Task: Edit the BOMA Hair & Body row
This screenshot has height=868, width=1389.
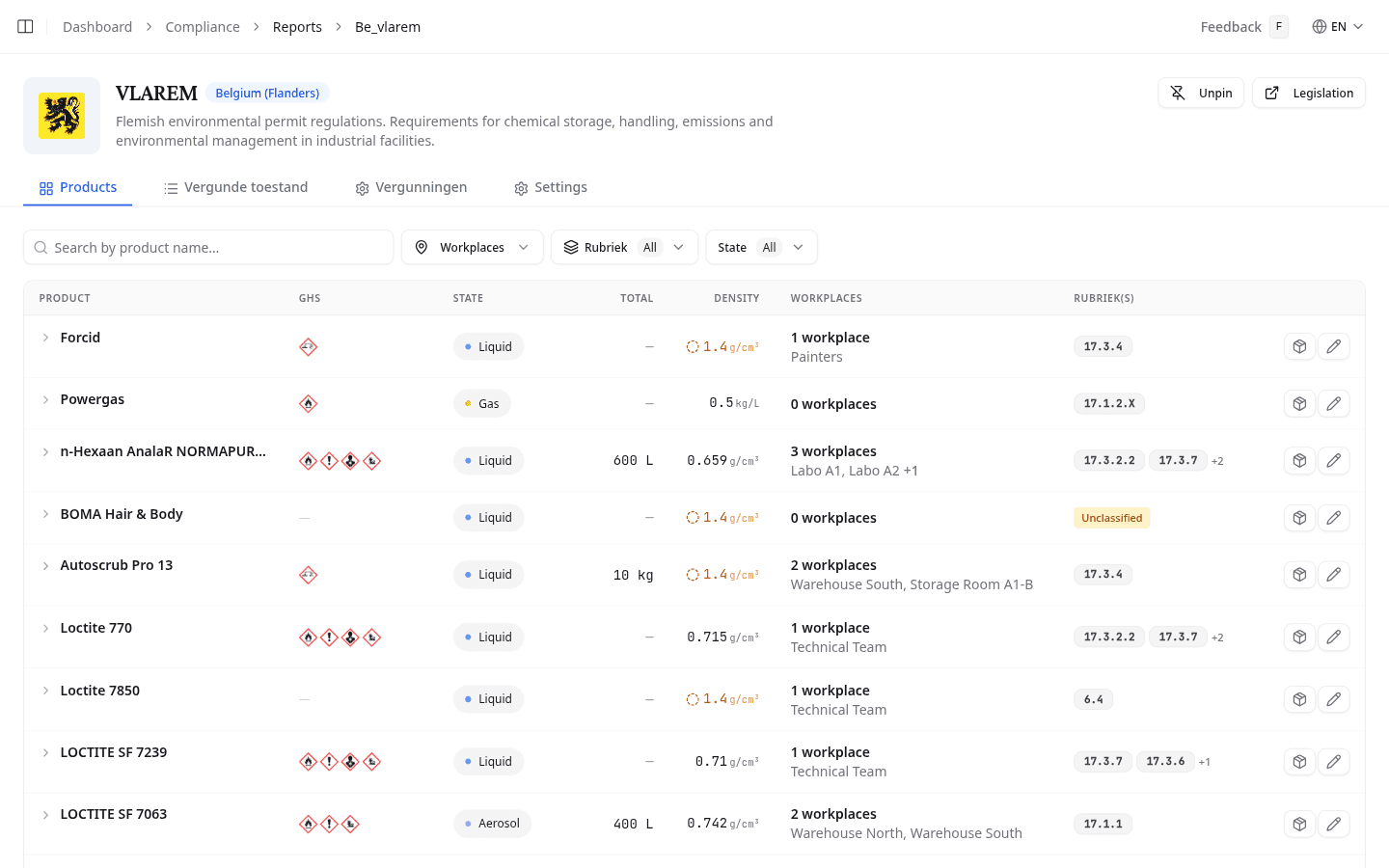Action: [1333, 517]
